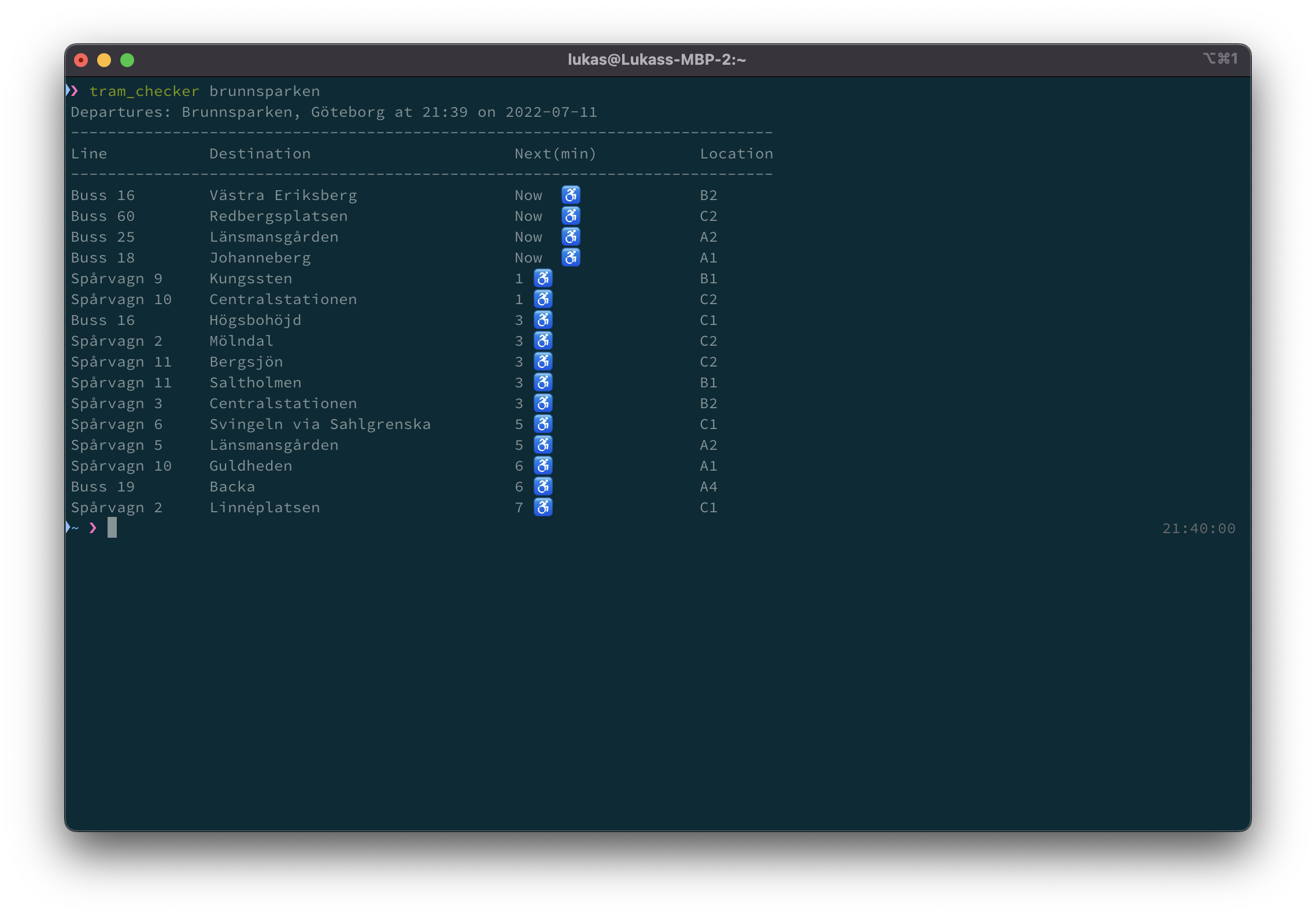The width and height of the screenshot is (1316, 917).
Task: Click the Johanneberg destination
Action: pos(260,258)
